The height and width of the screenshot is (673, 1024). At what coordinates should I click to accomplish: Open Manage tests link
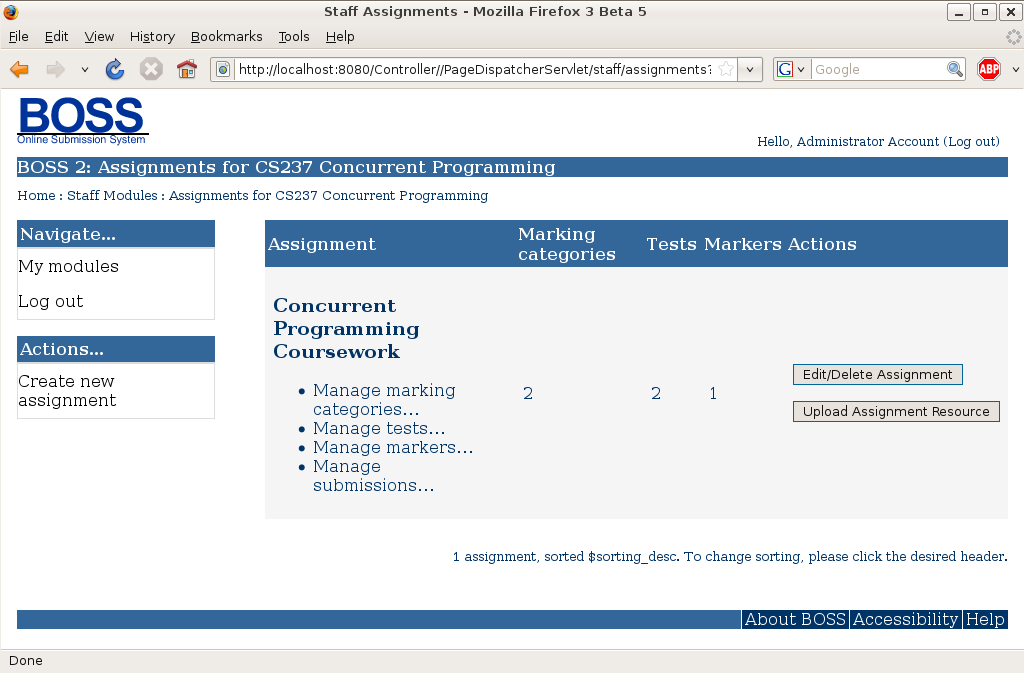point(379,428)
